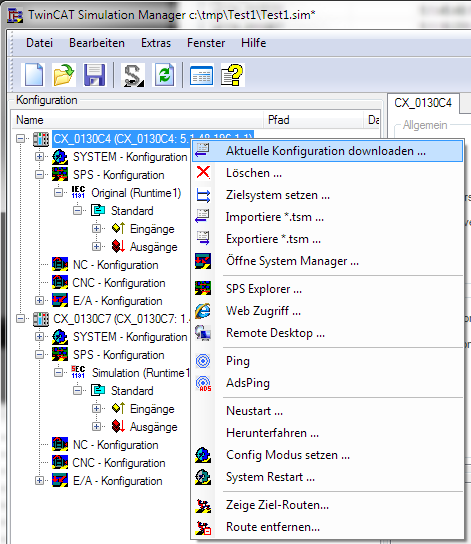Click the Pfad column header
This screenshot has width=471, height=544.
point(313,120)
